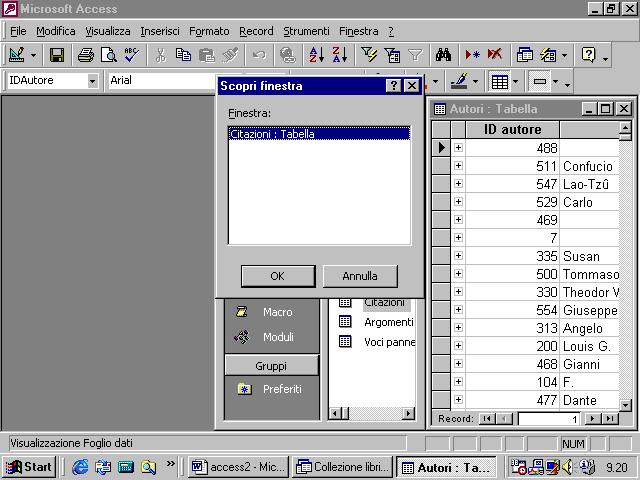Click the View design icon
The height and width of the screenshot is (480, 640).
[x=17, y=55]
